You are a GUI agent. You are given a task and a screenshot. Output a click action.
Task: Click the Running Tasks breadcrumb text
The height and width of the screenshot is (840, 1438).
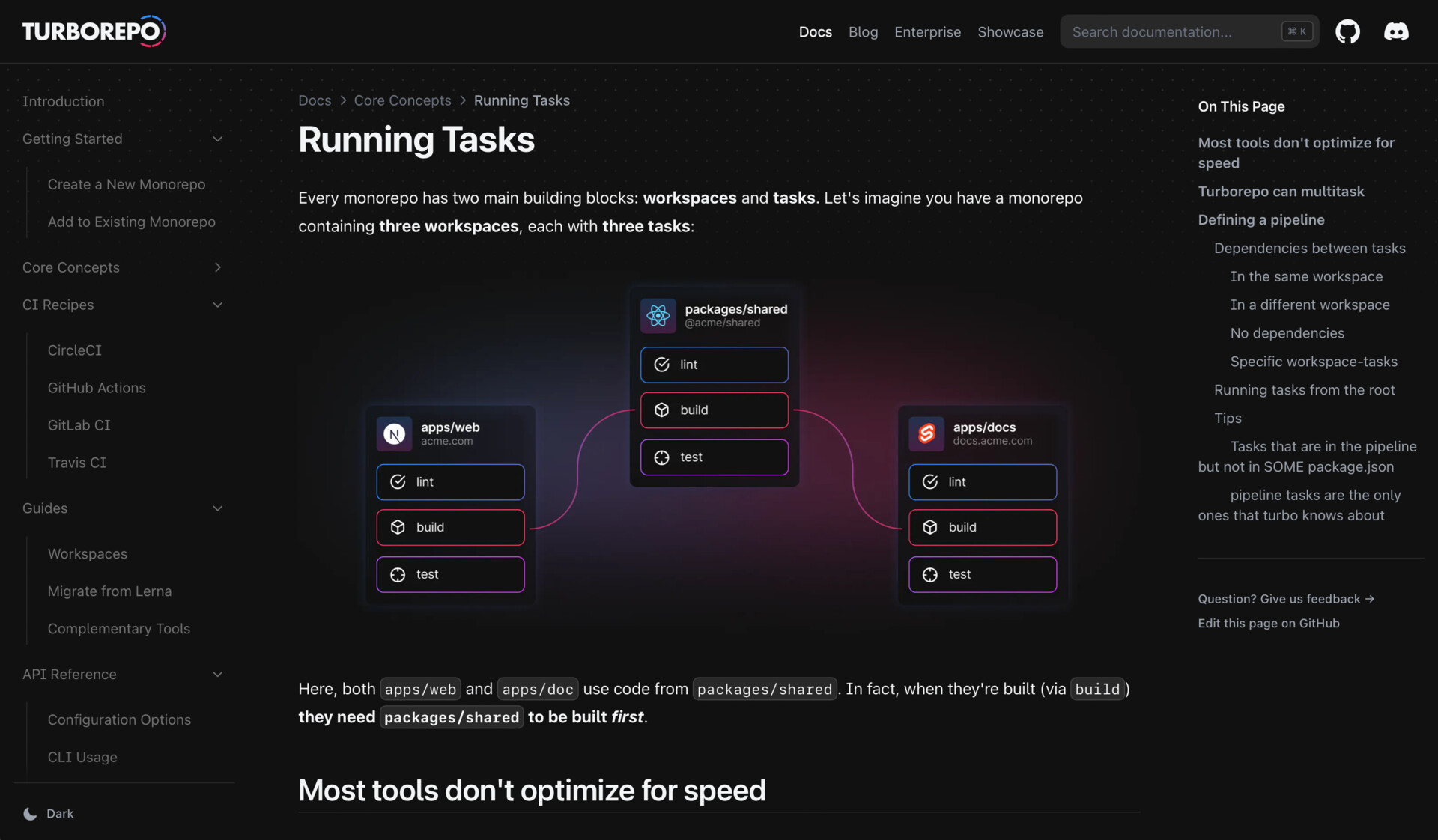pos(521,100)
